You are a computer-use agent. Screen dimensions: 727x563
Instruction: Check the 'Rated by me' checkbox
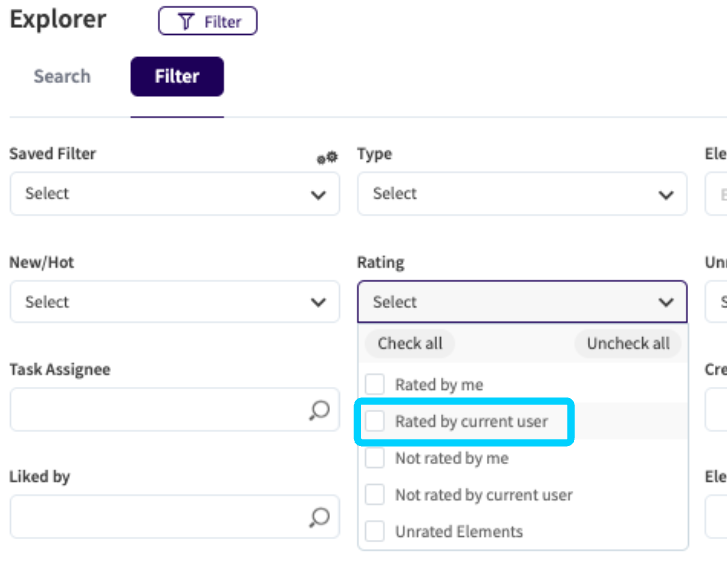[375, 384]
